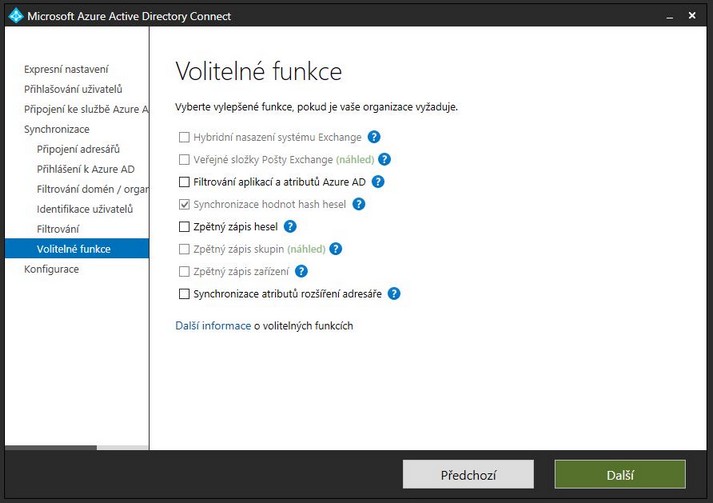The width and height of the screenshot is (713, 503).
Task: Toggle Synchronizace hodnot hash hesel checkbox
Action: click(184, 204)
